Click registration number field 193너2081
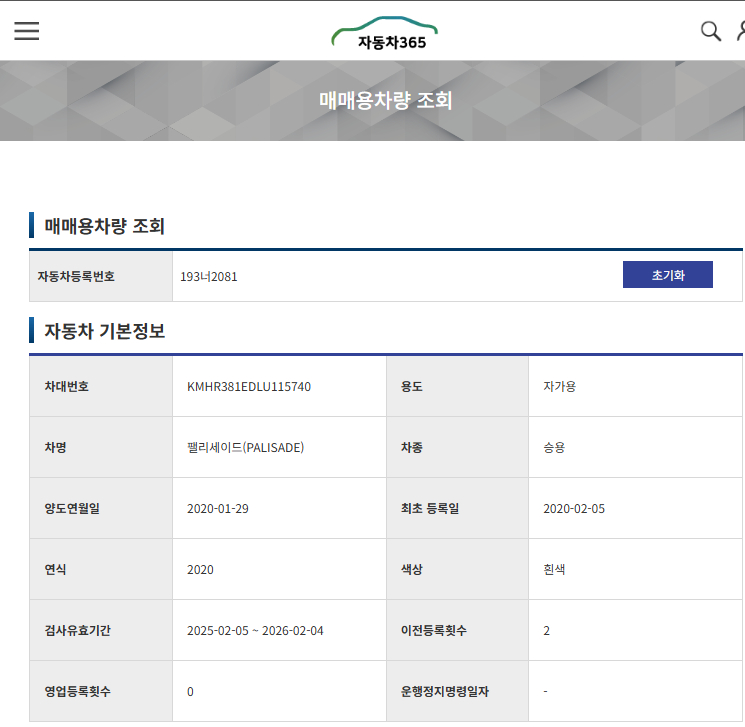 pyautogui.click(x=209, y=276)
